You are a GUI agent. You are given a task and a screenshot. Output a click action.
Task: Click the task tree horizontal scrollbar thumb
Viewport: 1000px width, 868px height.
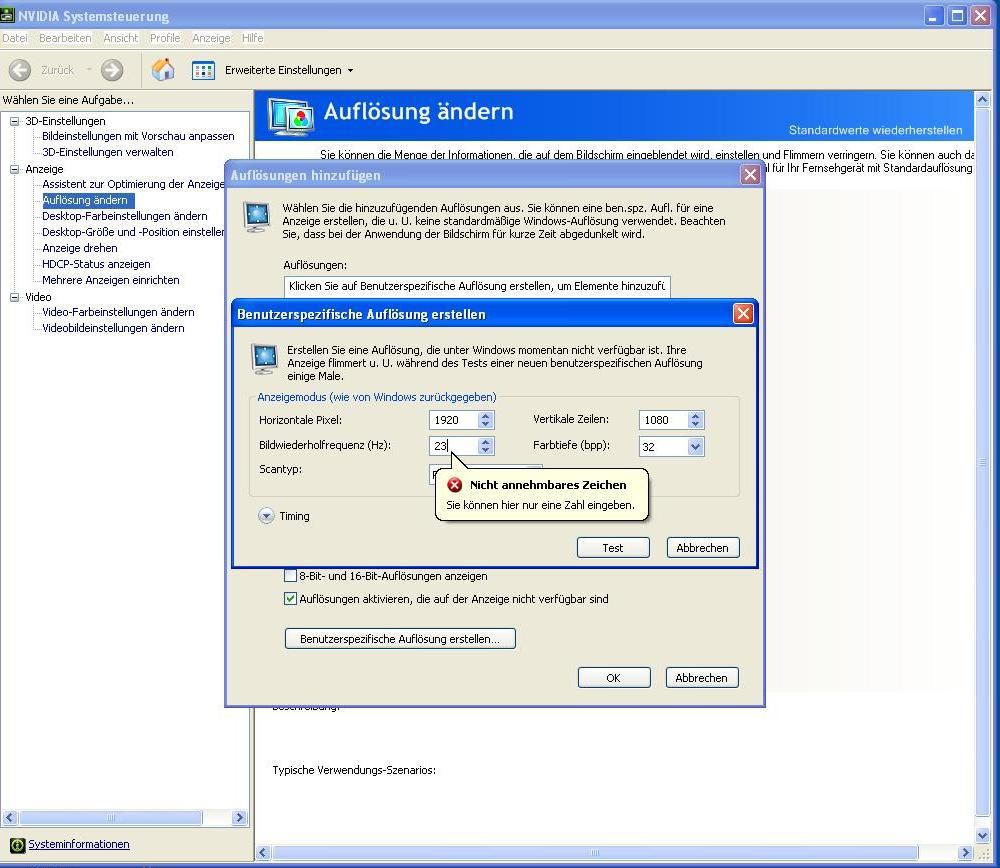point(111,818)
